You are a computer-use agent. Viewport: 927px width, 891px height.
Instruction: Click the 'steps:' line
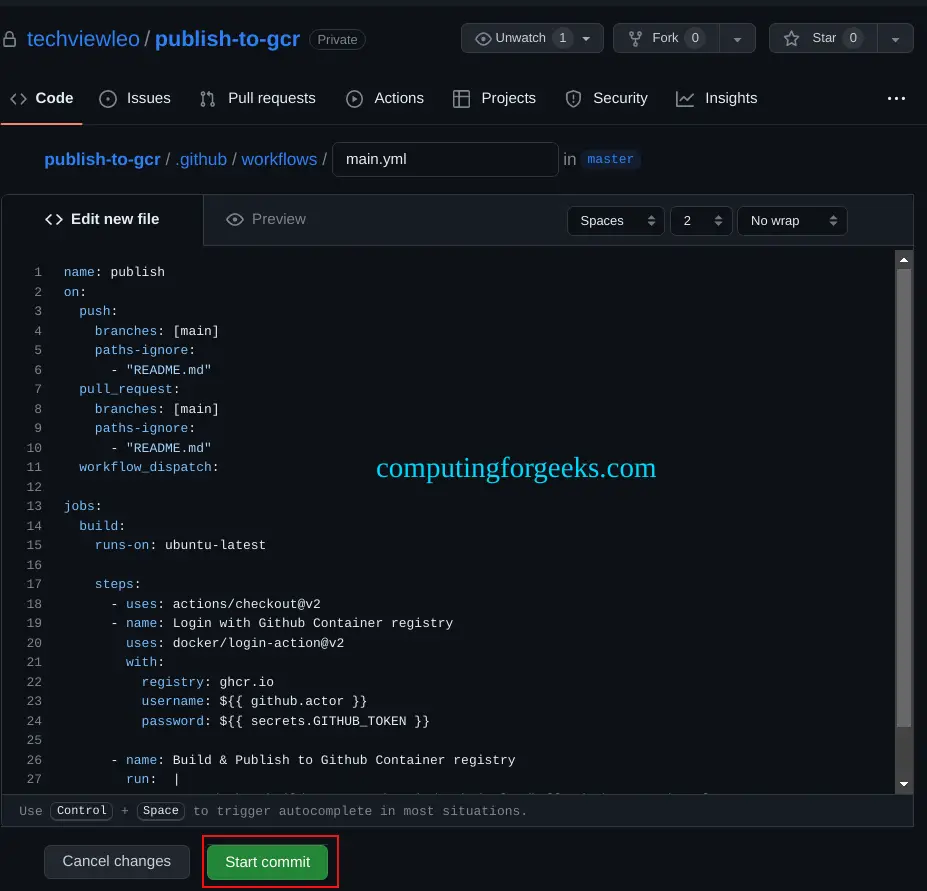(x=117, y=584)
